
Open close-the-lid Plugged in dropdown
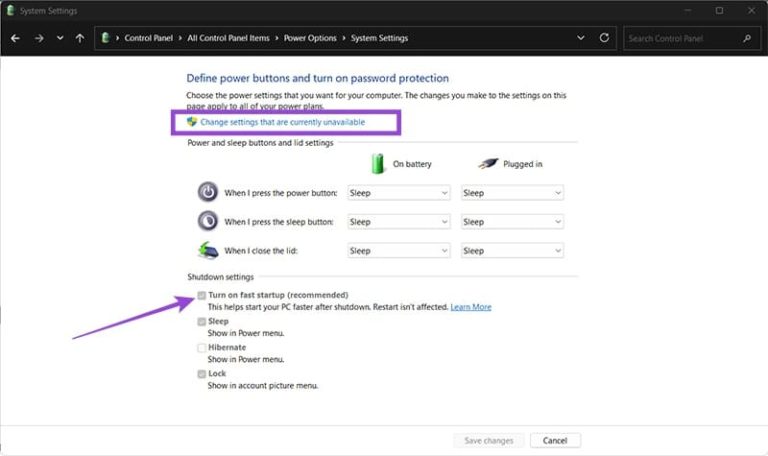pyautogui.click(x=512, y=251)
